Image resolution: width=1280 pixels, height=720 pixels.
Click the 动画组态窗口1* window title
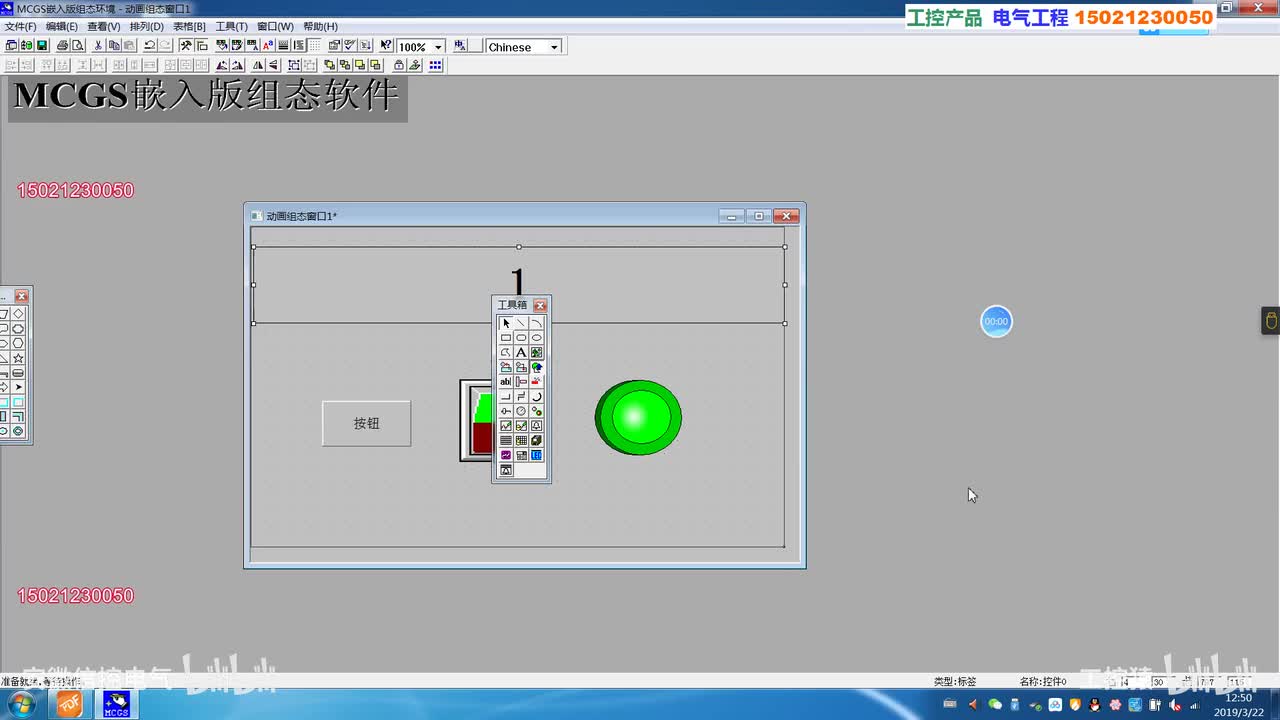coord(301,216)
